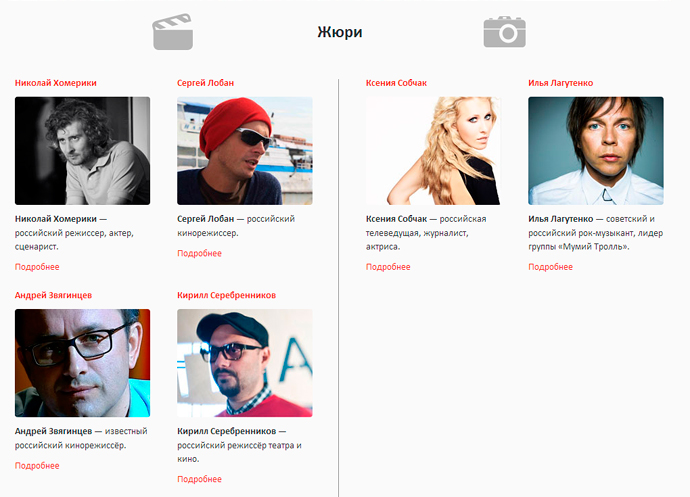Click the film clapperboard icon

[x=172, y=33]
